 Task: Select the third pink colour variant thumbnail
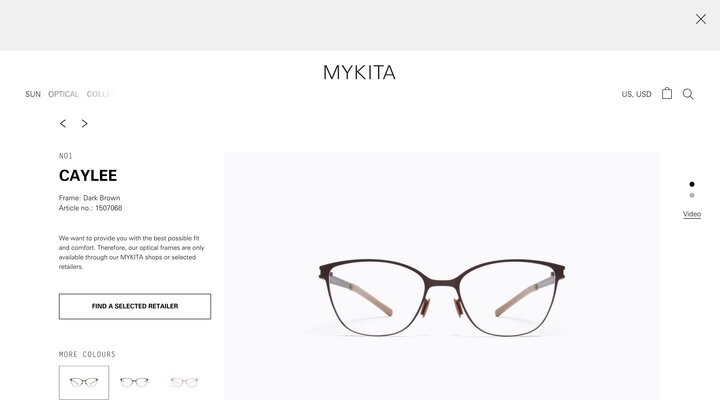click(184, 382)
